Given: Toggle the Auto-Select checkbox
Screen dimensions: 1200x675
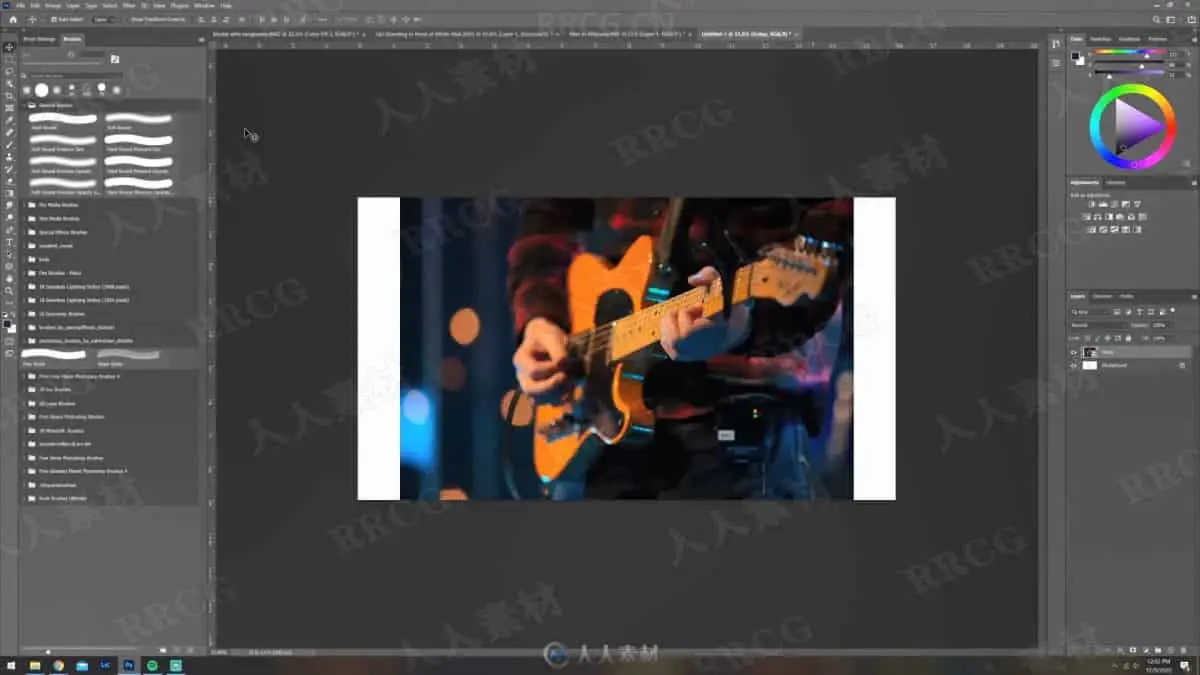Looking at the screenshot, I should click(54, 19).
